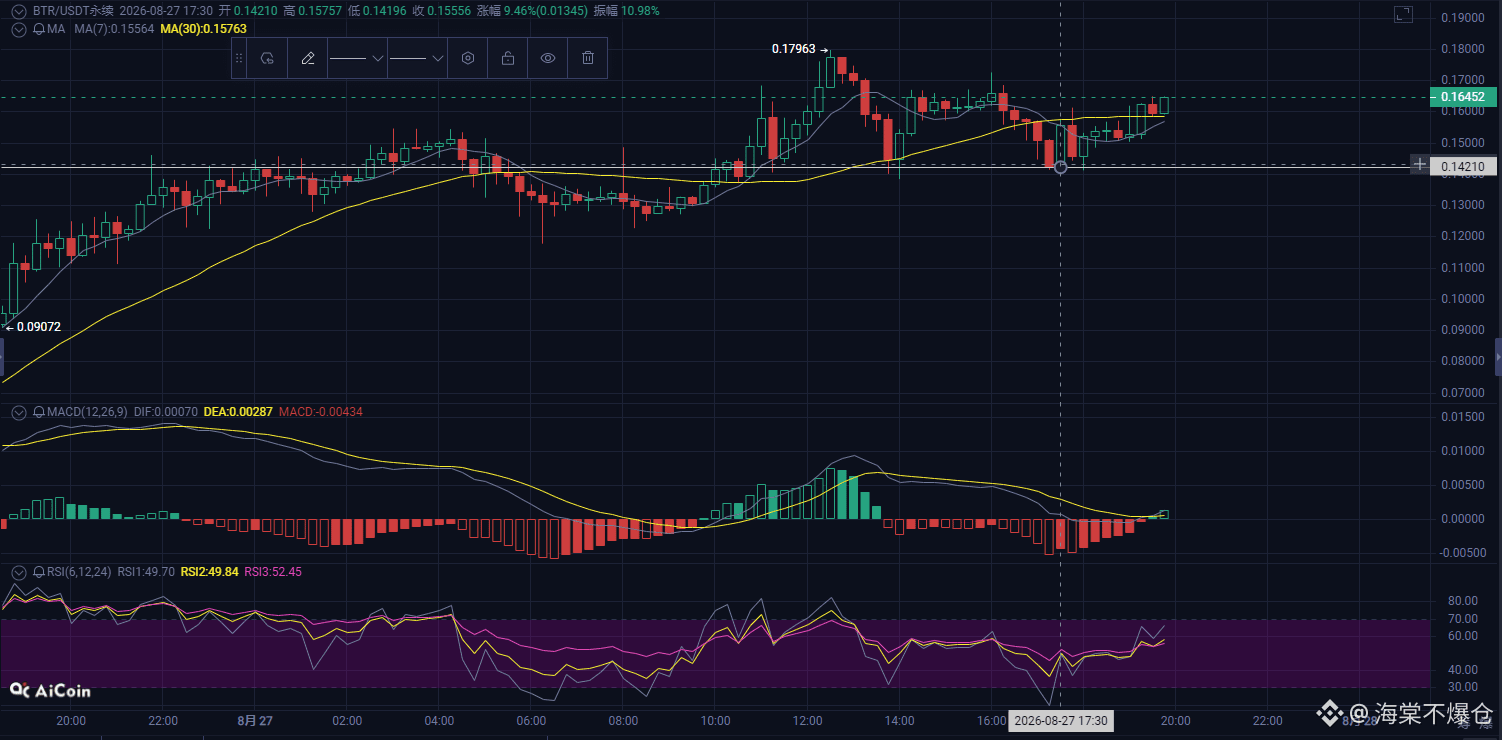The width and height of the screenshot is (1502, 740).
Task: Grab the drawing toolbar drag handle
Action: click(x=238, y=59)
